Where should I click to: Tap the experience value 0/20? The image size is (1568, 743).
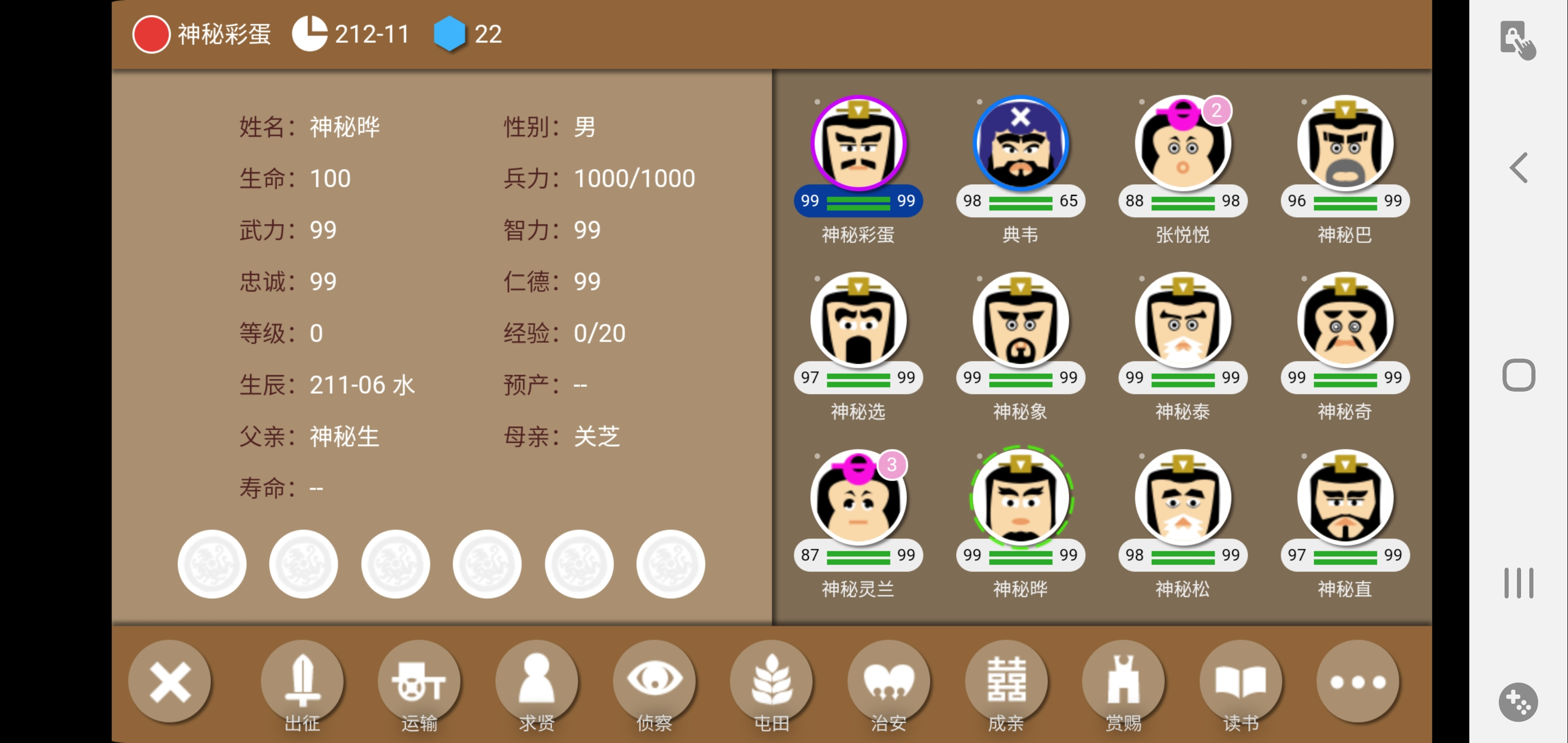(x=599, y=333)
